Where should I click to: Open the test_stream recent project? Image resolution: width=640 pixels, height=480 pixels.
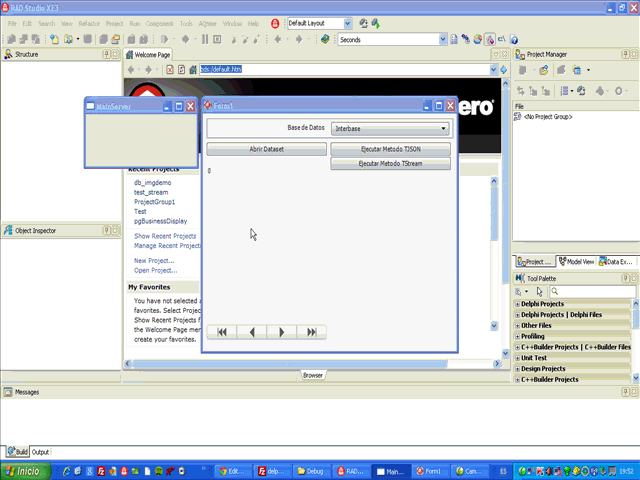152,192
